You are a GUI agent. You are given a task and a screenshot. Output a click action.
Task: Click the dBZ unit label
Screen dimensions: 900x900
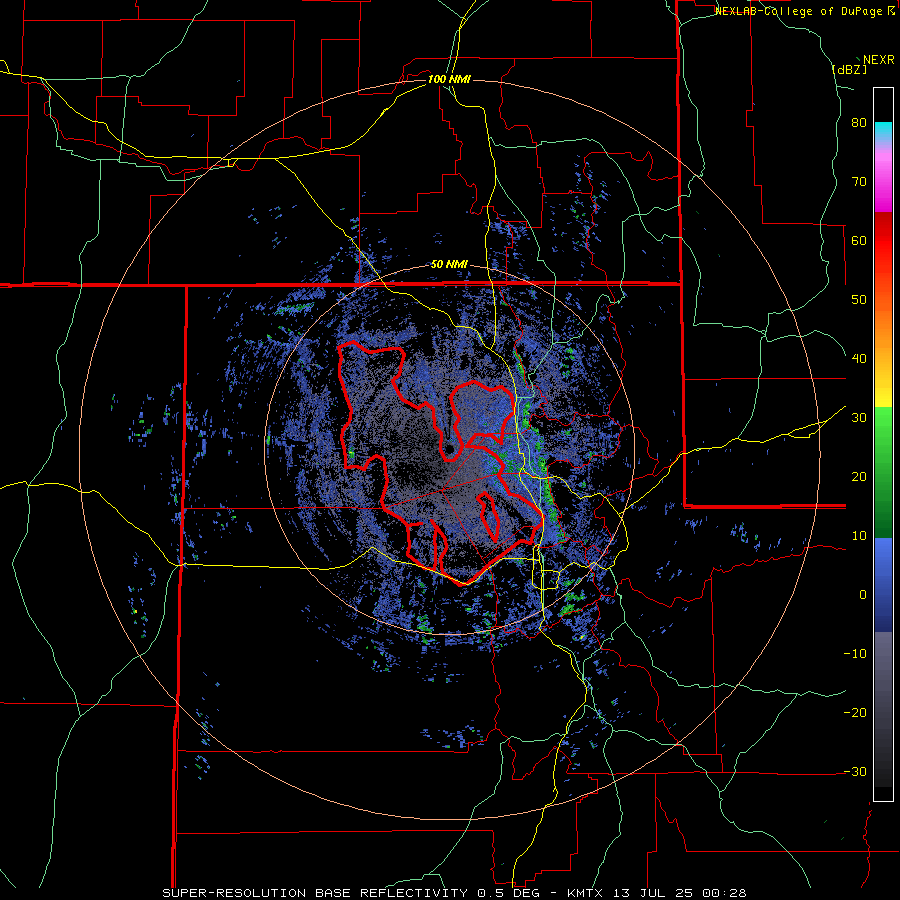[x=849, y=69]
